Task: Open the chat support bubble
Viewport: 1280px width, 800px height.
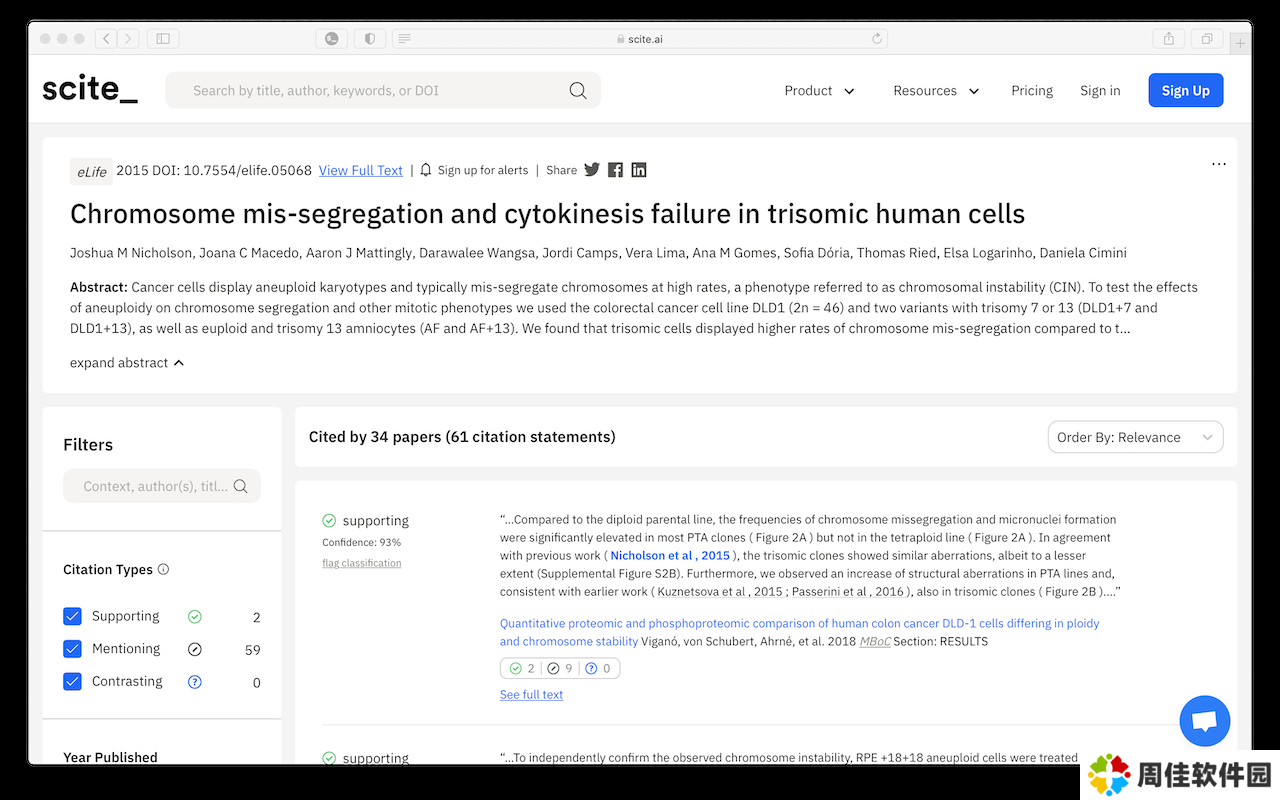Action: point(1204,721)
